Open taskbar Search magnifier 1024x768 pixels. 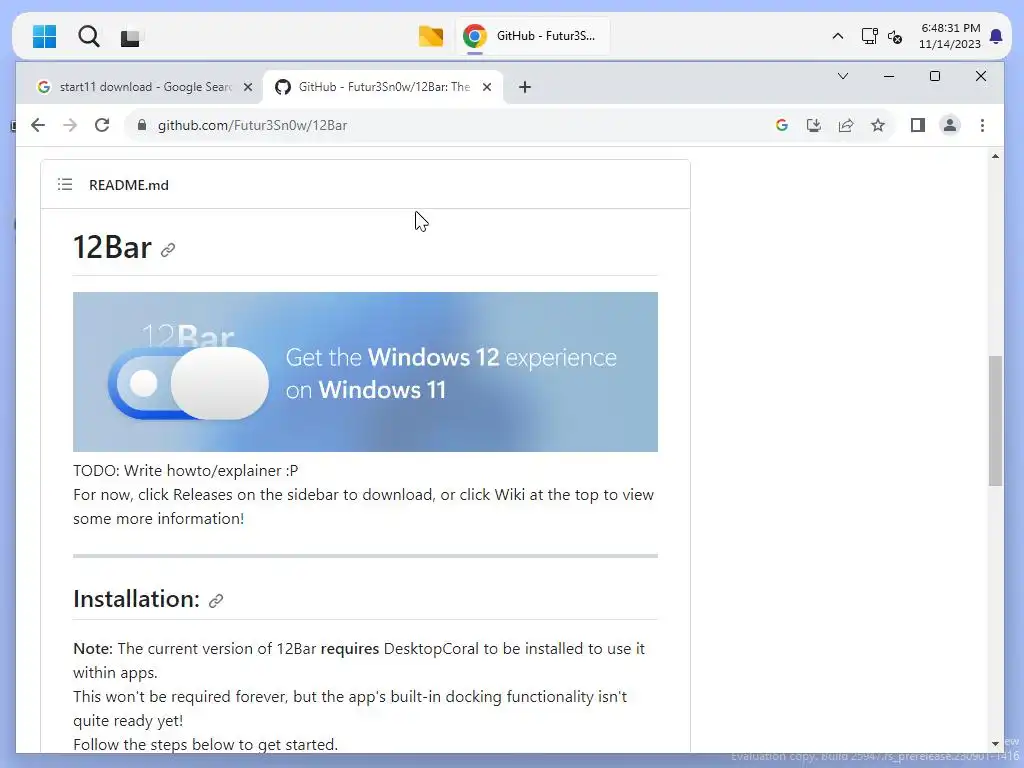88,37
